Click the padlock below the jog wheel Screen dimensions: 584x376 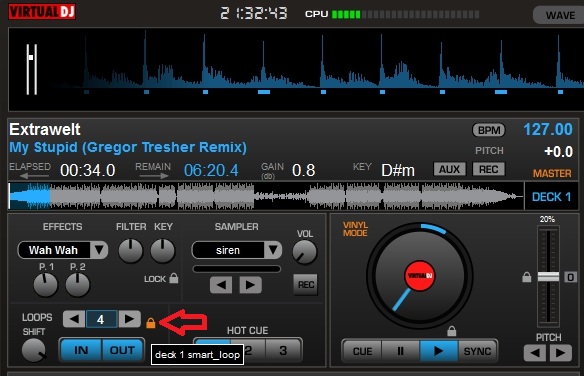[x=451, y=331]
